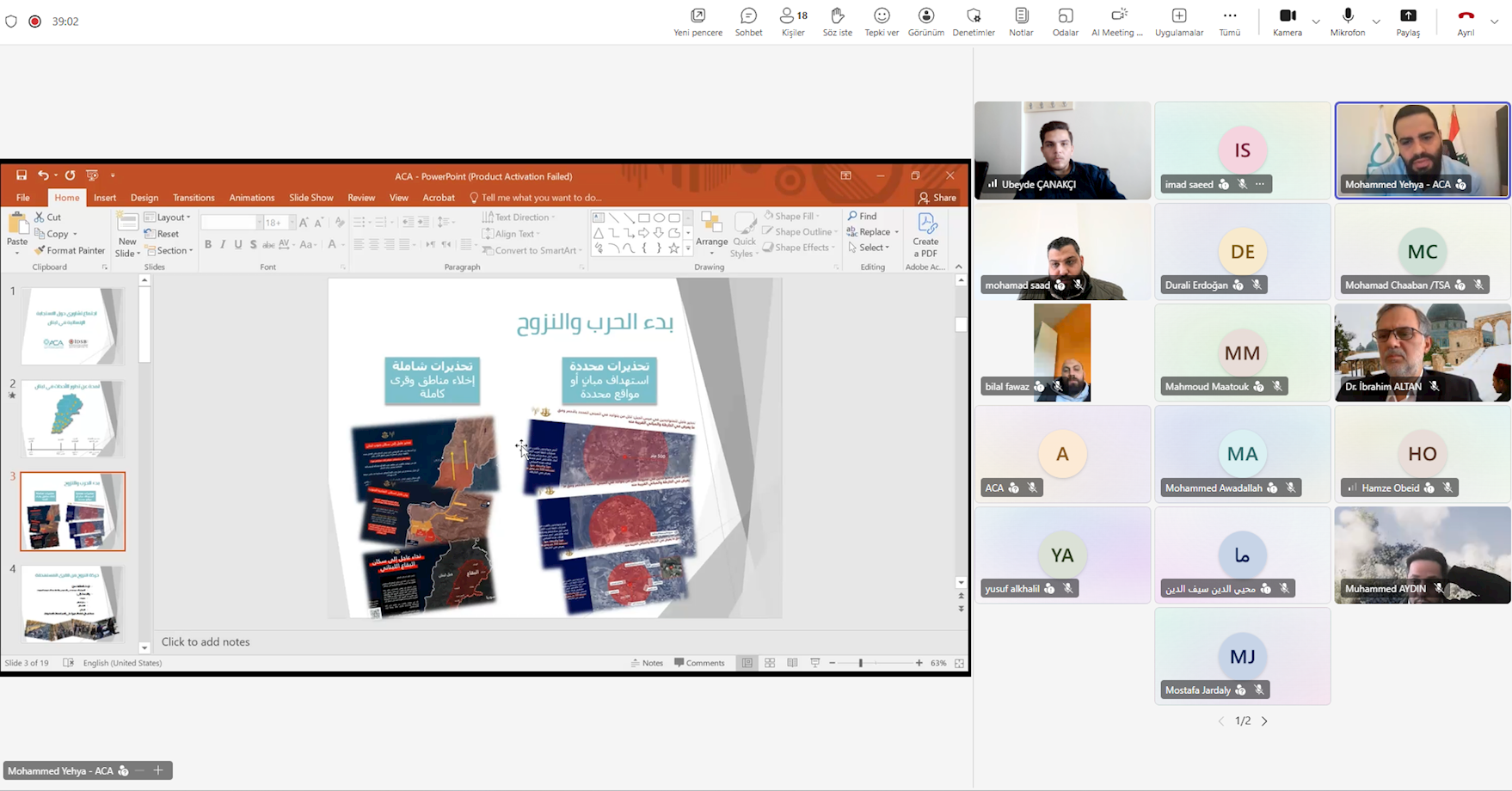Click the Paylaş share screen icon
The height and width of the screenshot is (791, 1512).
[x=1408, y=22]
